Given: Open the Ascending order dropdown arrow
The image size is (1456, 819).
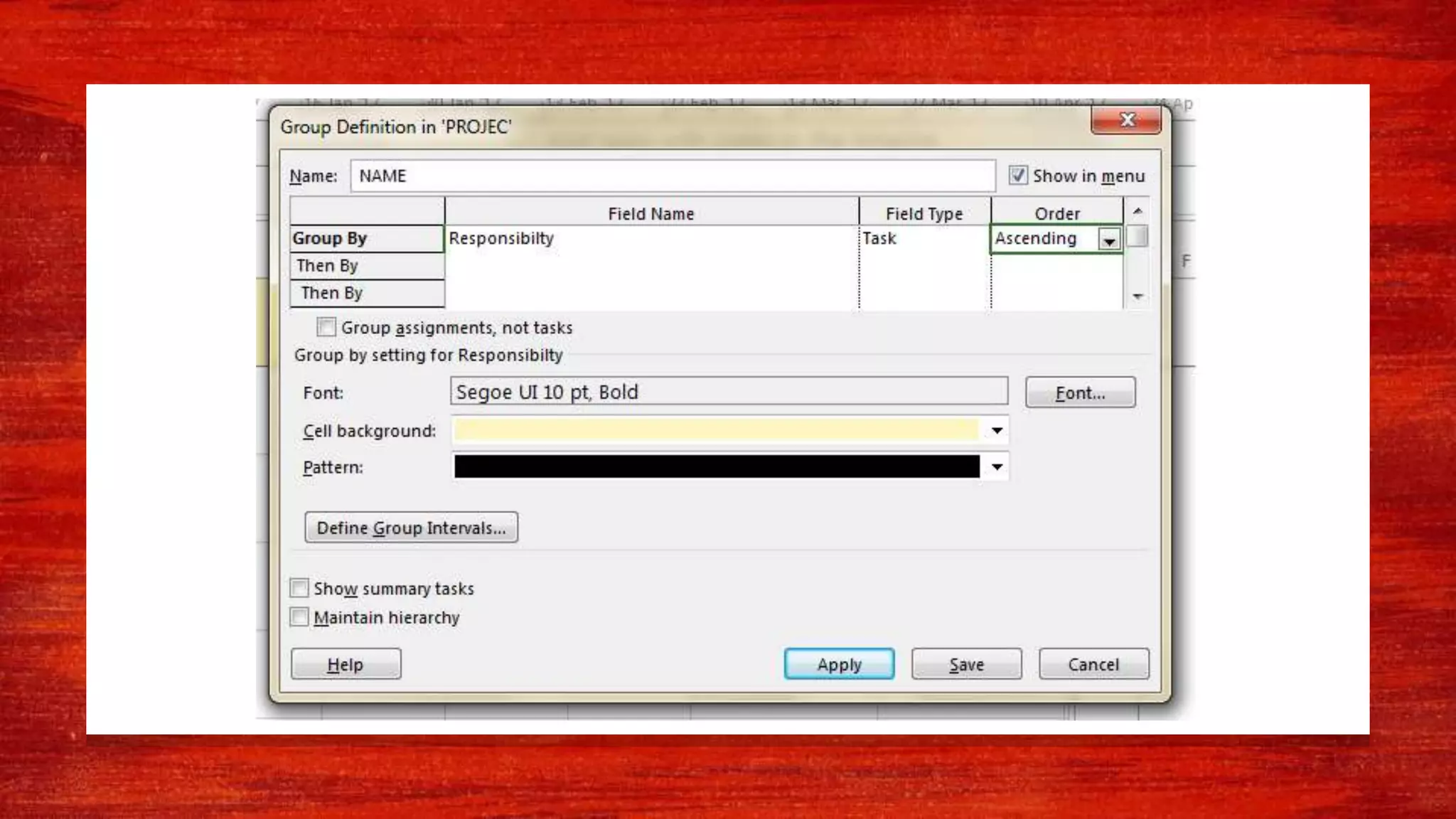Looking at the screenshot, I should tap(1109, 240).
